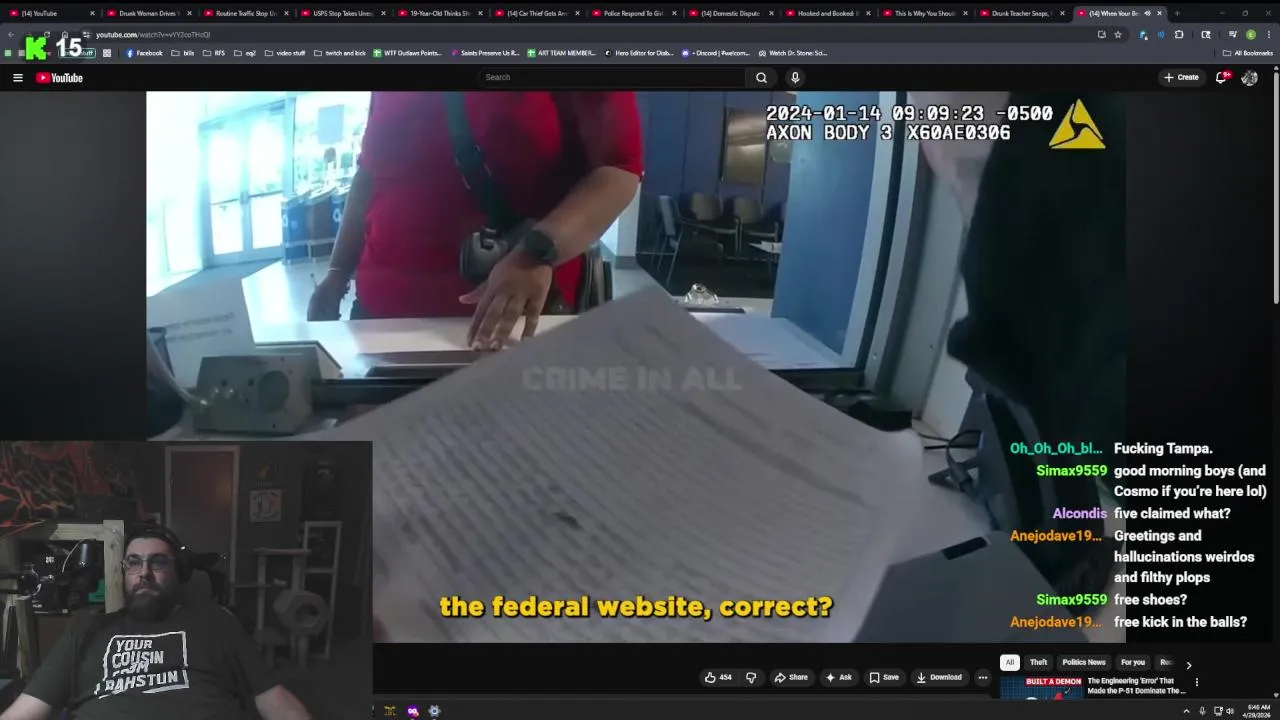Open a new browser tab

coord(1177,13)
